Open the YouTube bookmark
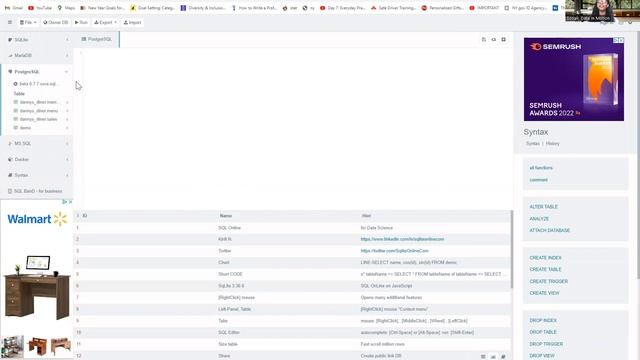This screenshot has width=640, height=360. click(x=40, y=8)
